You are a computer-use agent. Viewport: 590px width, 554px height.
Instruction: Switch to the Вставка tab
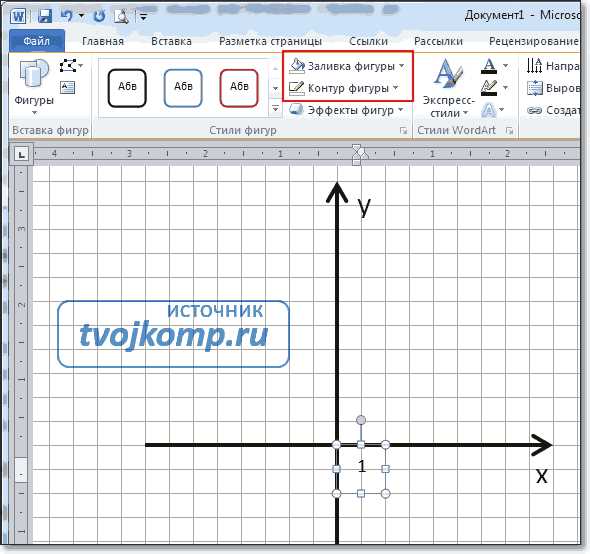171,41
